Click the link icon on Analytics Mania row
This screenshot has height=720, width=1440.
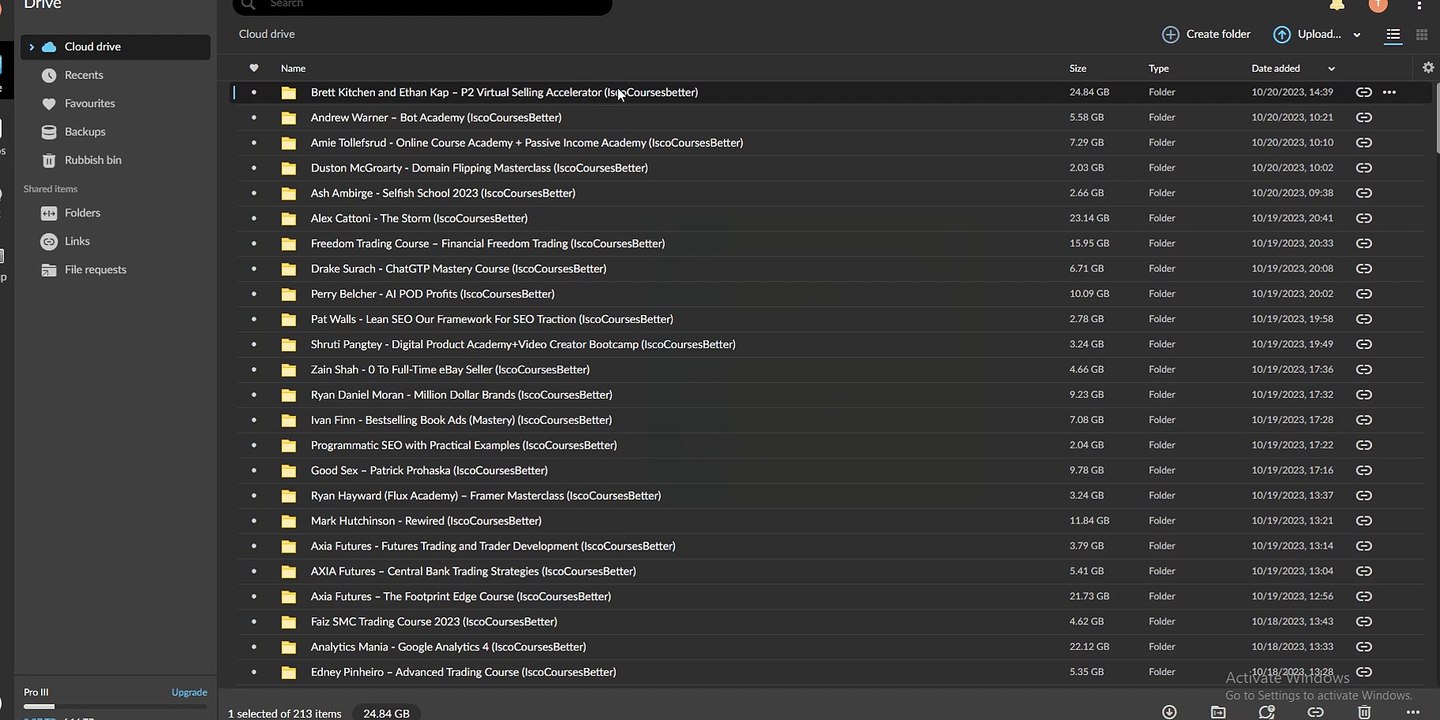click(x=1363, y=647)
